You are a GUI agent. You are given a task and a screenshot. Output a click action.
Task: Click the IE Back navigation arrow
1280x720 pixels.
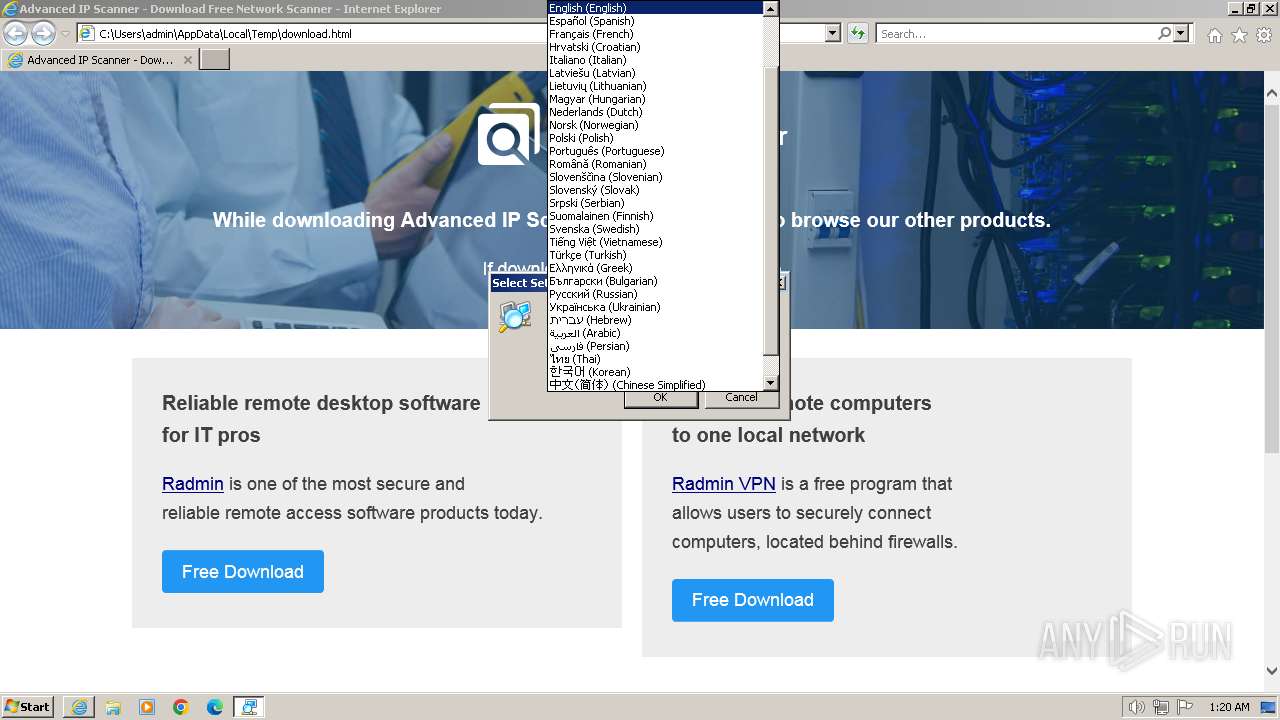(15, 33)
